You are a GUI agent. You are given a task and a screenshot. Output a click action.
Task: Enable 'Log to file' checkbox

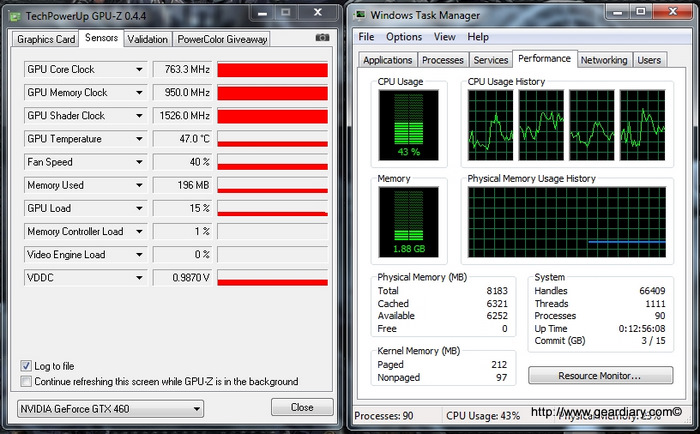point(26,366)
